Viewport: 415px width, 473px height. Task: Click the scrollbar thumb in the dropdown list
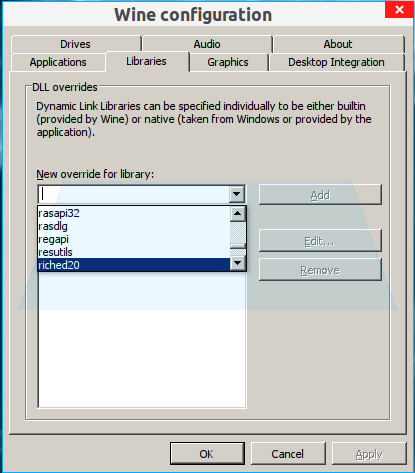[x=238, y=235]
